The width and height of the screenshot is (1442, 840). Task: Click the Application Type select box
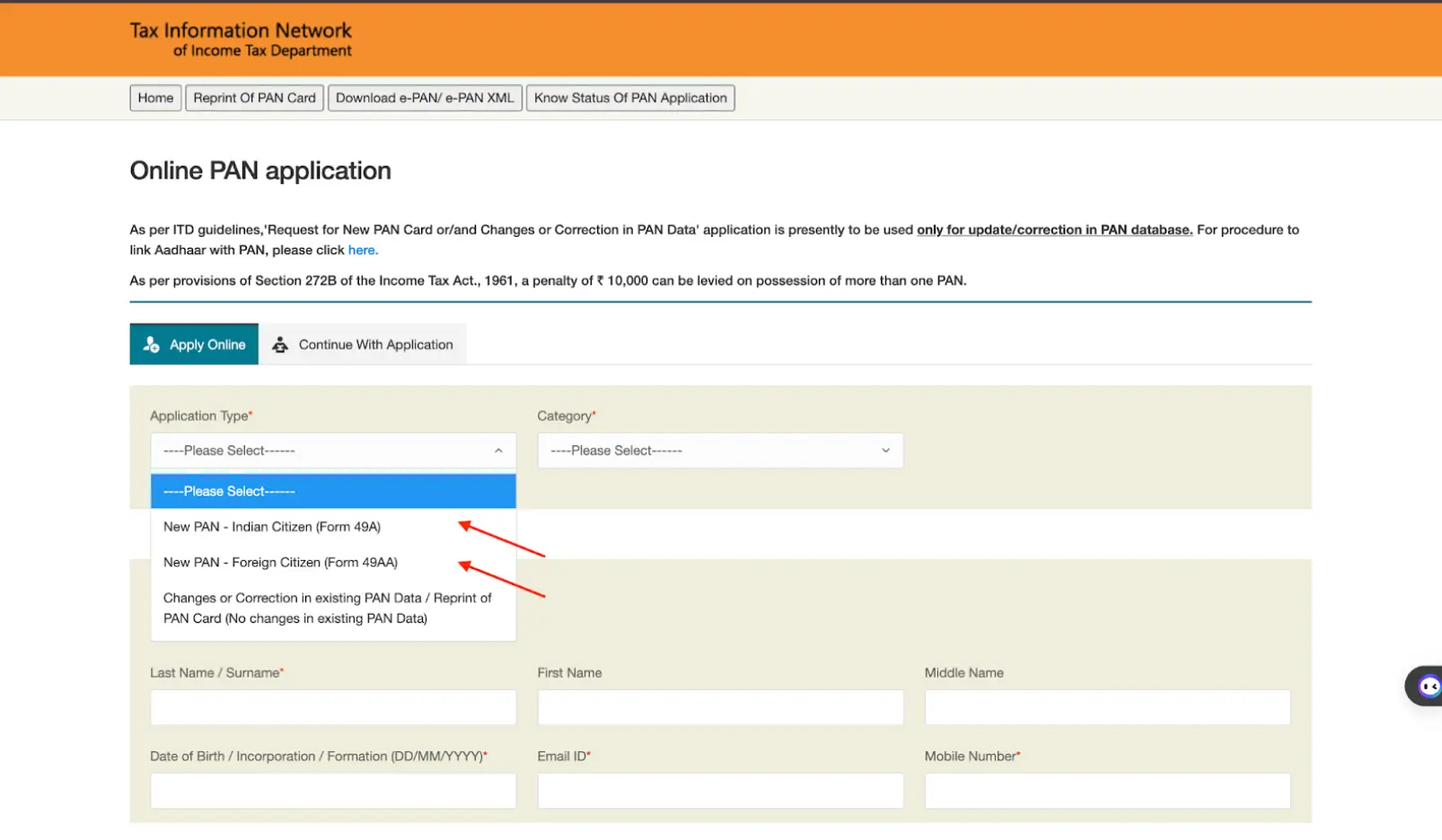(333, 451)
